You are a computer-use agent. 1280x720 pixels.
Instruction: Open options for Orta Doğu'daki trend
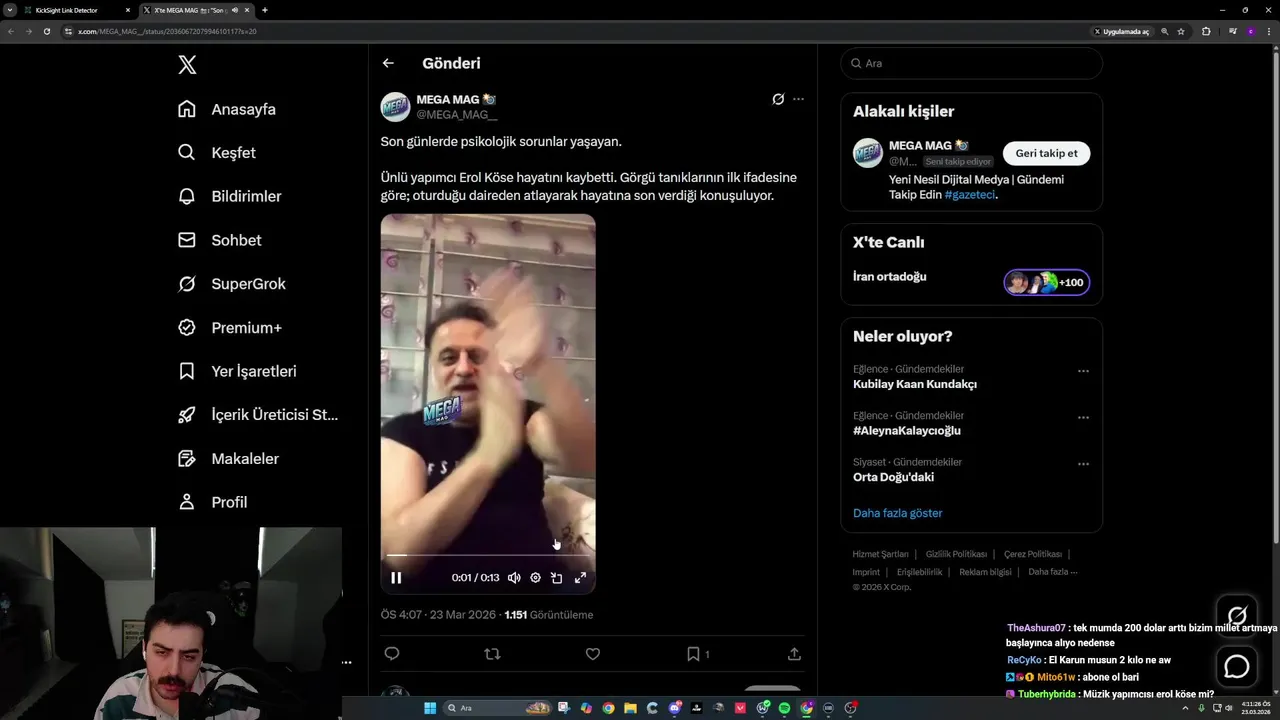pyautogui.click(x=1083, y=464)
